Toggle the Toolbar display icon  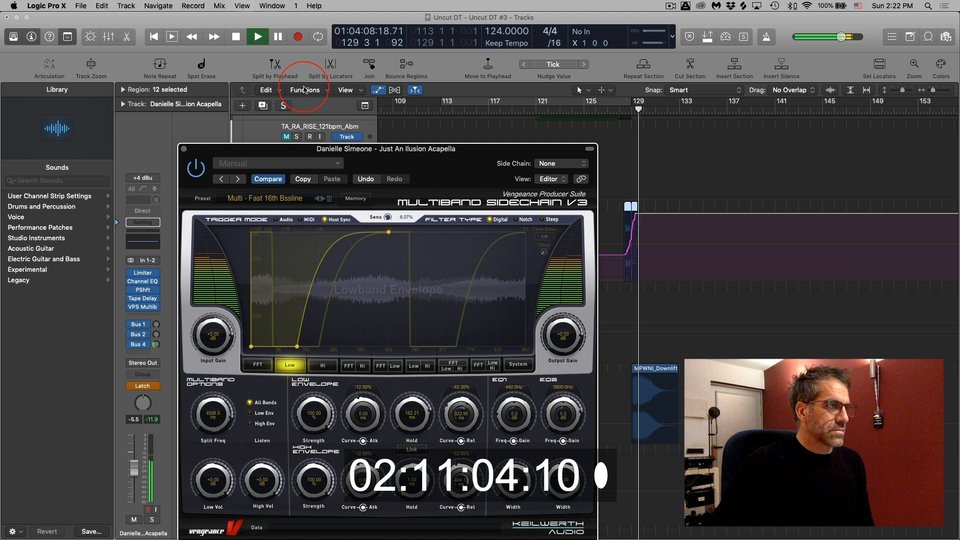[x=67, y=37]
